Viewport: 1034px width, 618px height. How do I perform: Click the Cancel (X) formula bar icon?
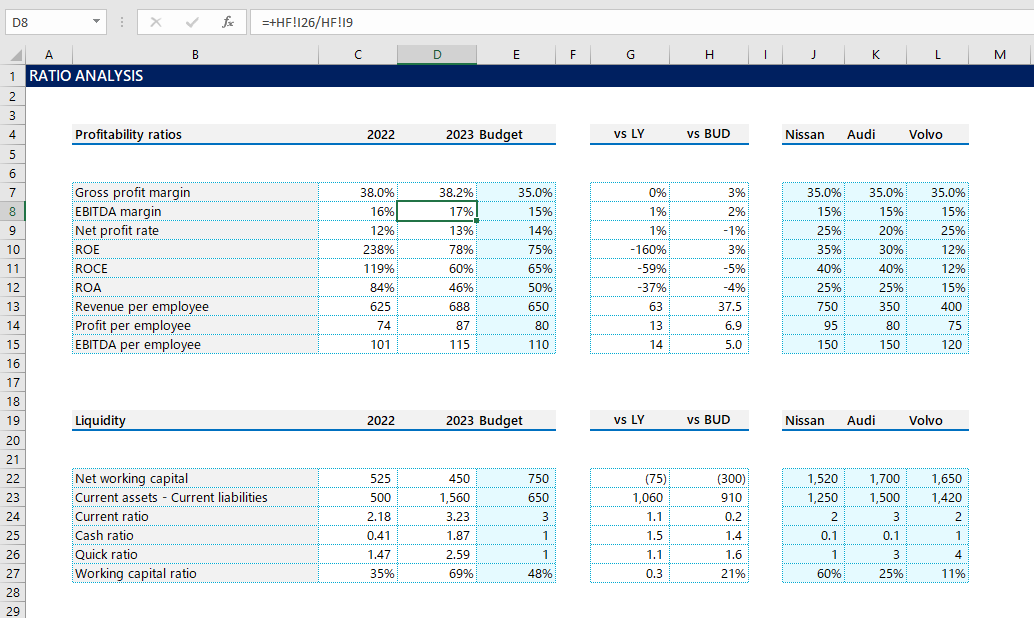(x=155, y=21)
